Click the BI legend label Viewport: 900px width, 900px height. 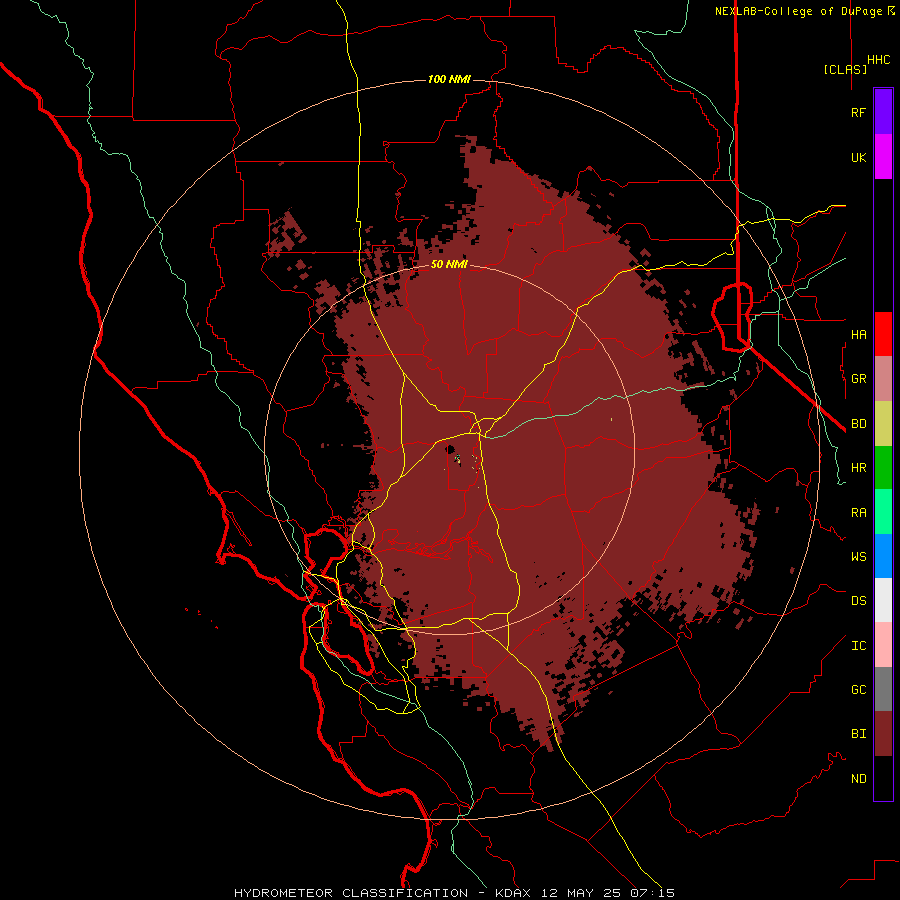coord(858,734)
